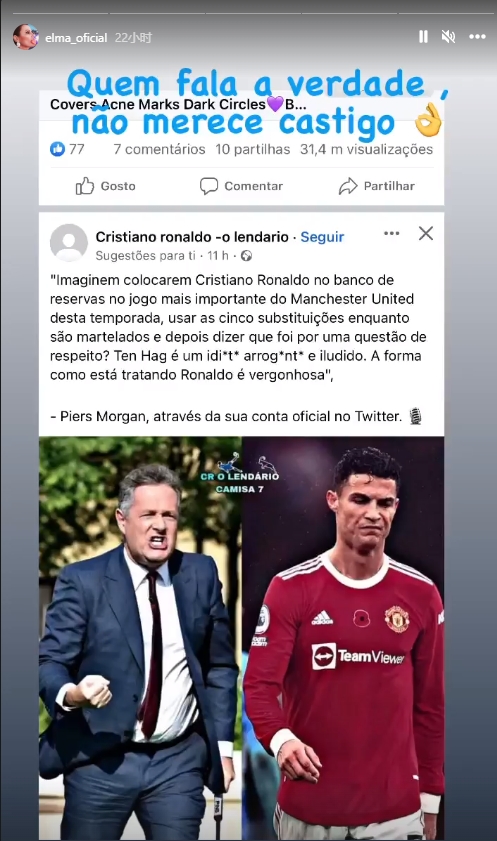Open the Ronaldo red jersey photo

(x=343, y=638)
